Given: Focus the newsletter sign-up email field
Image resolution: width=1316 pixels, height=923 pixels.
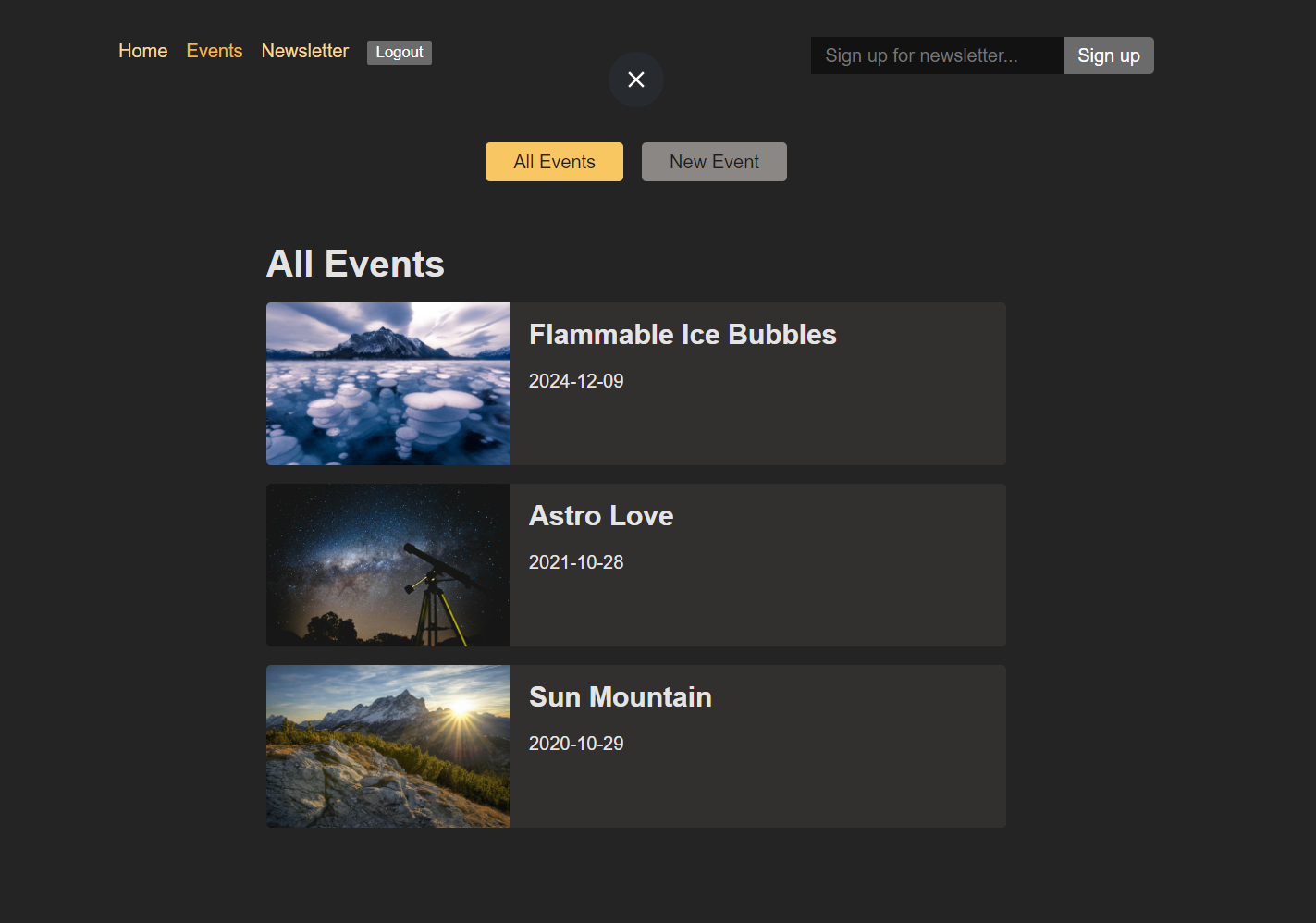Looking at the screenshot, I should (x=936, y=55).
